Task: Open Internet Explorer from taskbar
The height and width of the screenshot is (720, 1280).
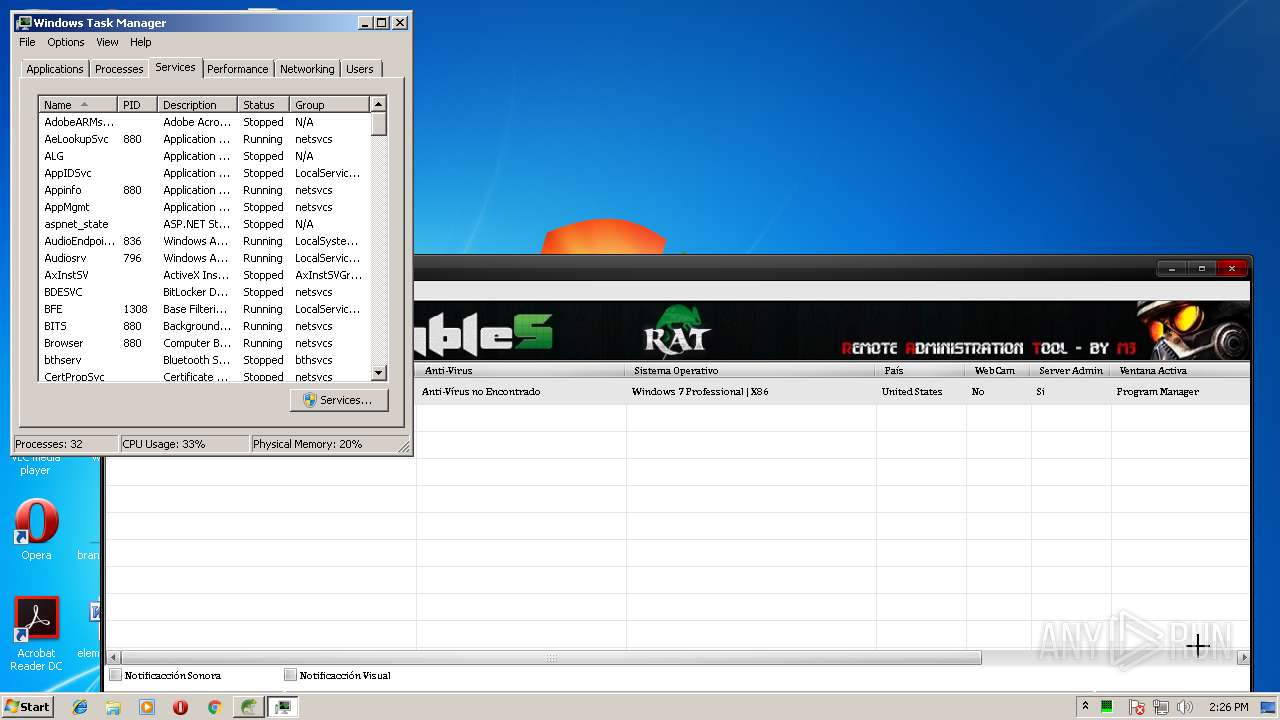Action: pos(80,707)
